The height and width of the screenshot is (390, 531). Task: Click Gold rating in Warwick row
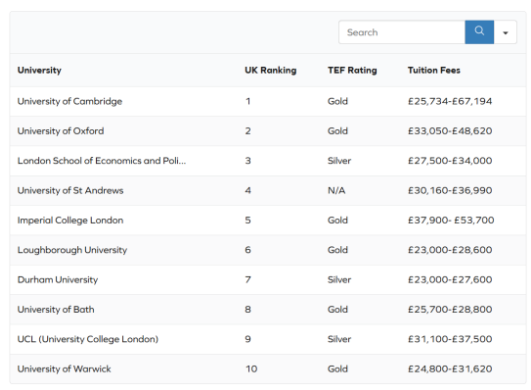(338, 369)
